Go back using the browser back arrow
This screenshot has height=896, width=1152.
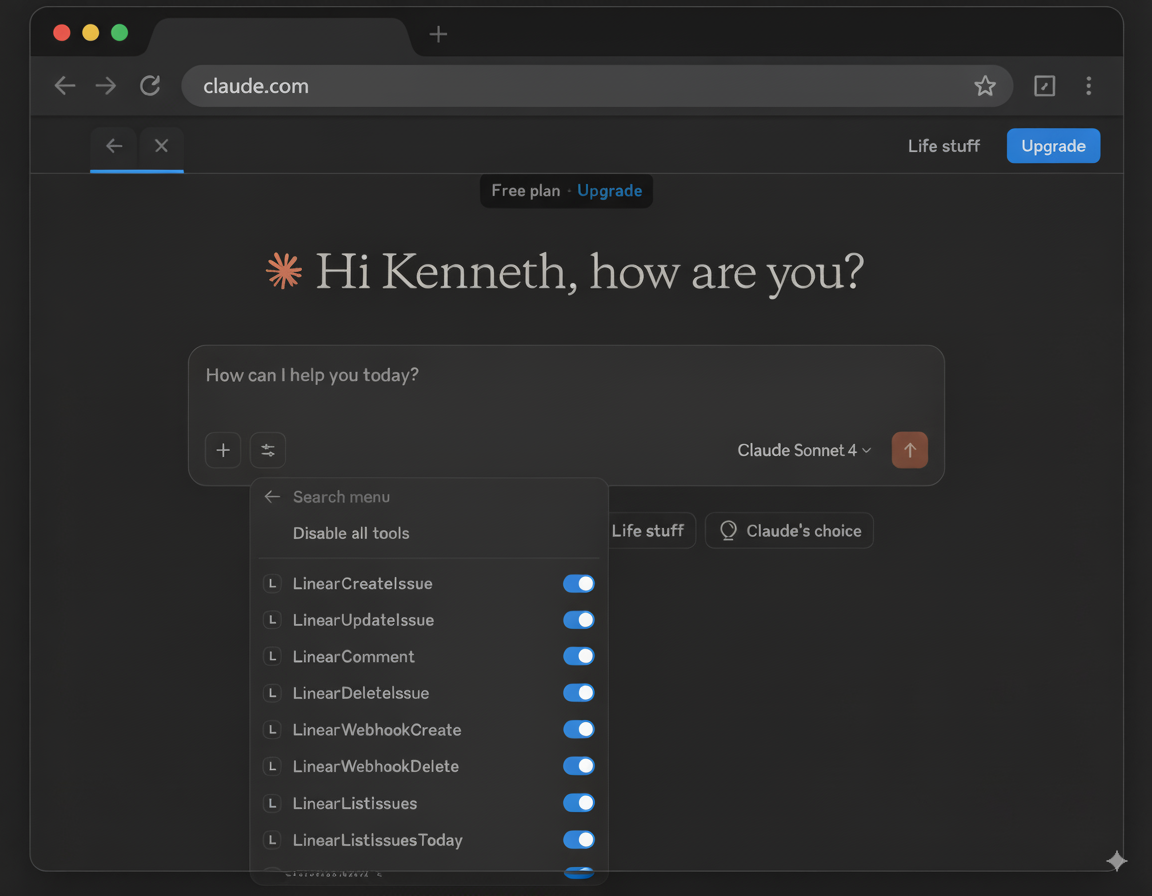tap(65, 86)
